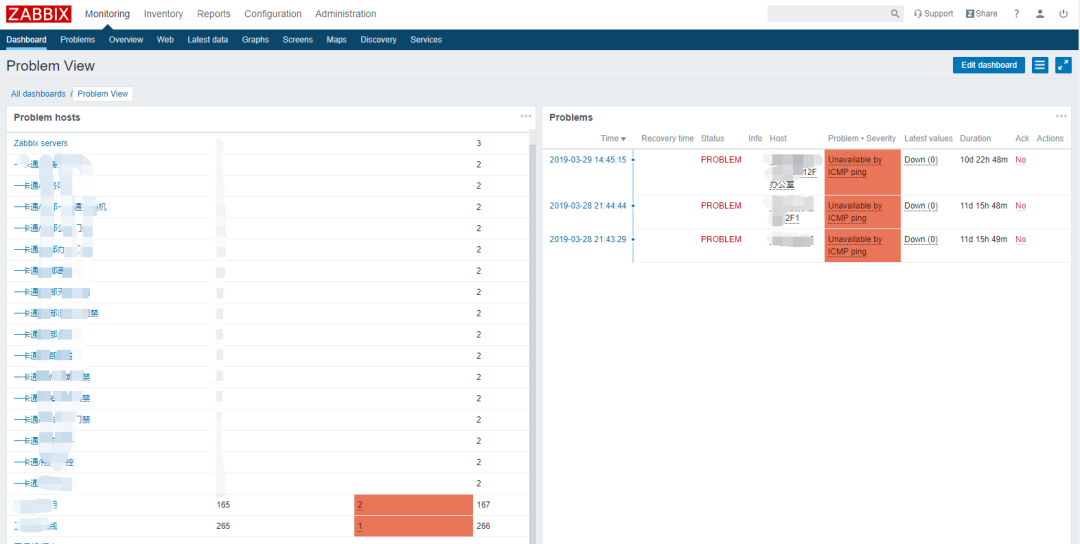Click Unavailable by ICMP ping in the 10d 22h 48m row
Viewport: 1080px width, 544px height.
855,165
